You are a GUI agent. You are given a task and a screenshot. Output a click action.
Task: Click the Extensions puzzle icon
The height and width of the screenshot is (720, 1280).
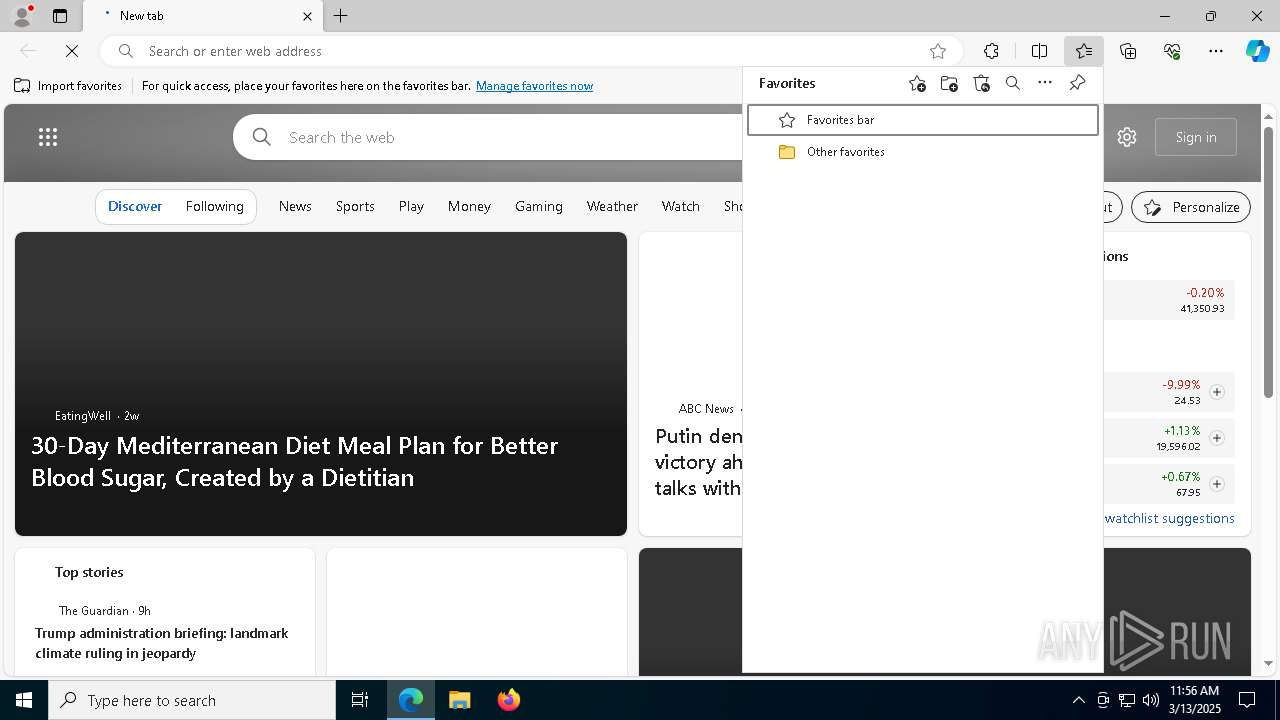pyautogui.click(x=991, y=51)
